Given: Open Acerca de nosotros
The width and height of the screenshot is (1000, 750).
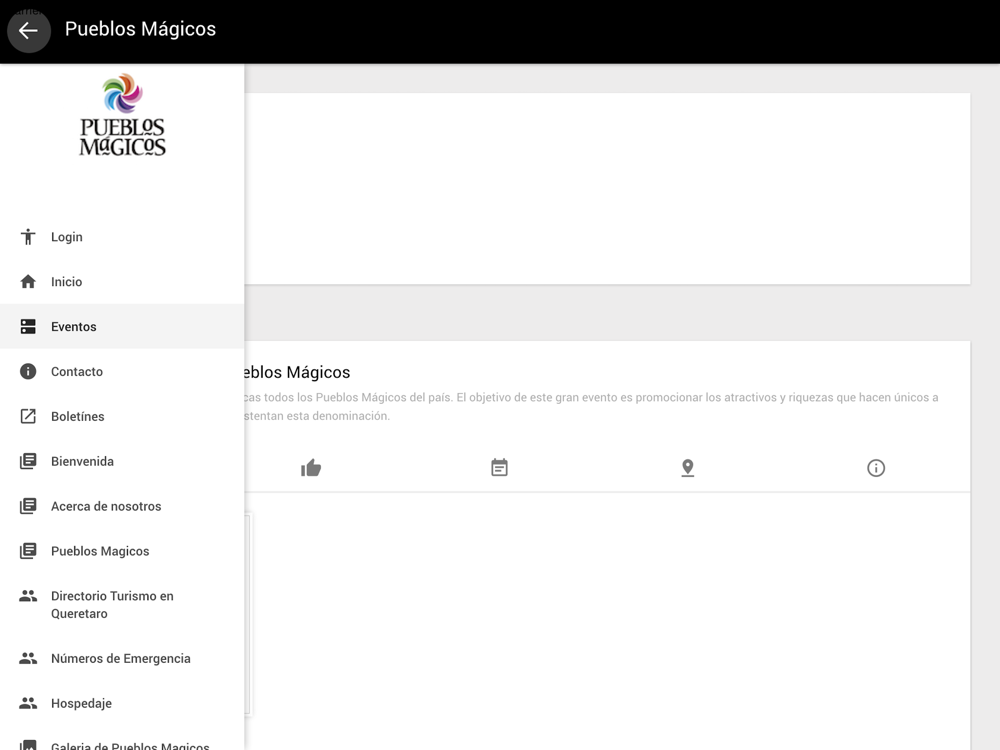Looking at the screenshot, I should click(122, 506).
